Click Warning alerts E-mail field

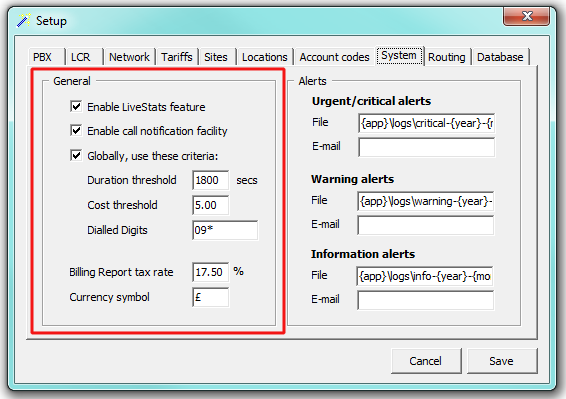(426, 225)
